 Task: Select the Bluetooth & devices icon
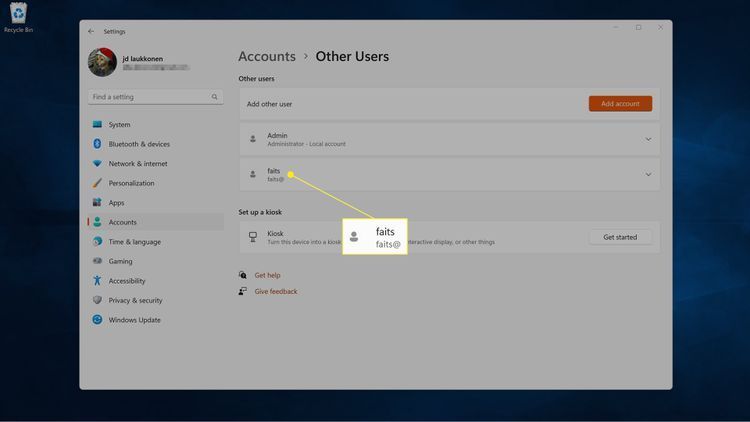pos(98,144)
